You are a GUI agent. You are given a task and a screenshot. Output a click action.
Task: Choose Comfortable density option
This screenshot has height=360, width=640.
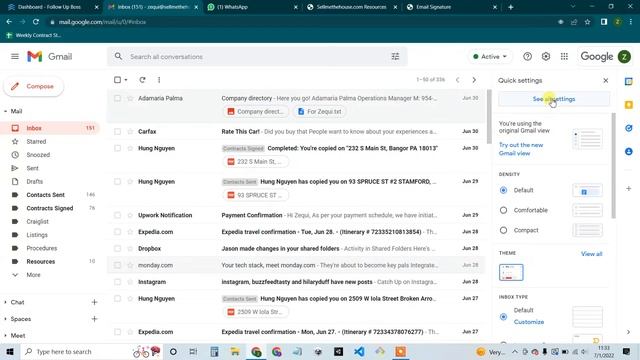tap(503, 210)
